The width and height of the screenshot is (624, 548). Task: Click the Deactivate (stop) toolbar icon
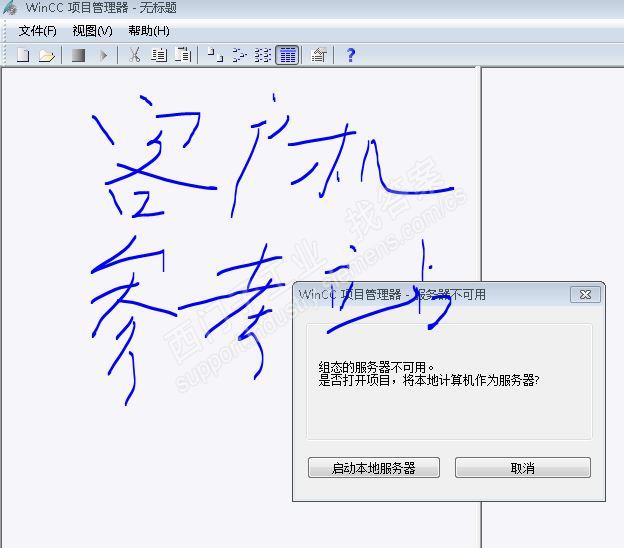point(78,55)
